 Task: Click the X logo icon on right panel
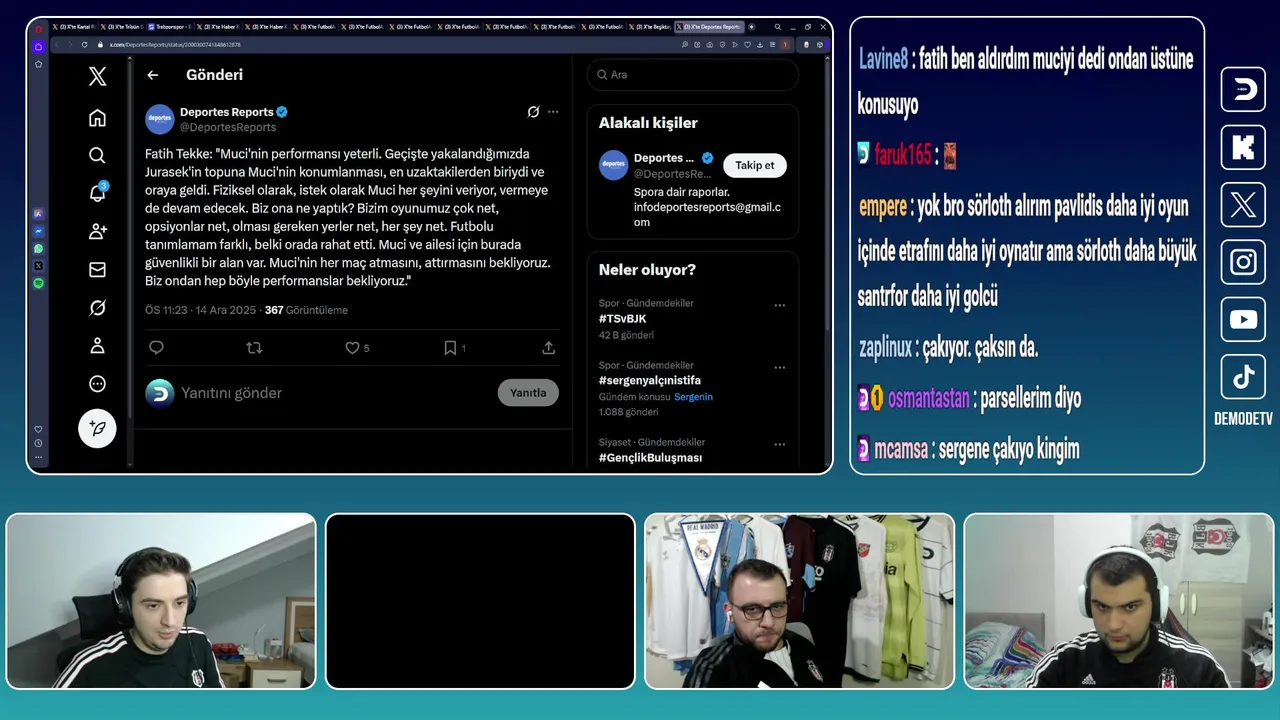(x=1243, y=205)
